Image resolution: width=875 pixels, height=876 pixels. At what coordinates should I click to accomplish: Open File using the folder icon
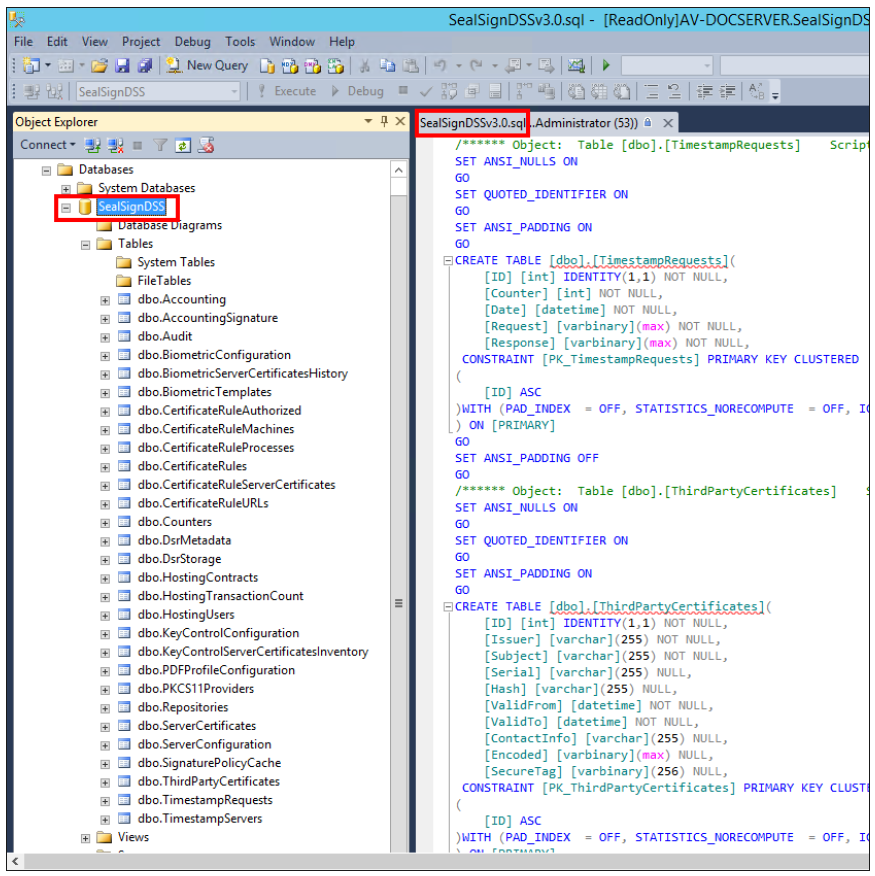coord(99,66)
